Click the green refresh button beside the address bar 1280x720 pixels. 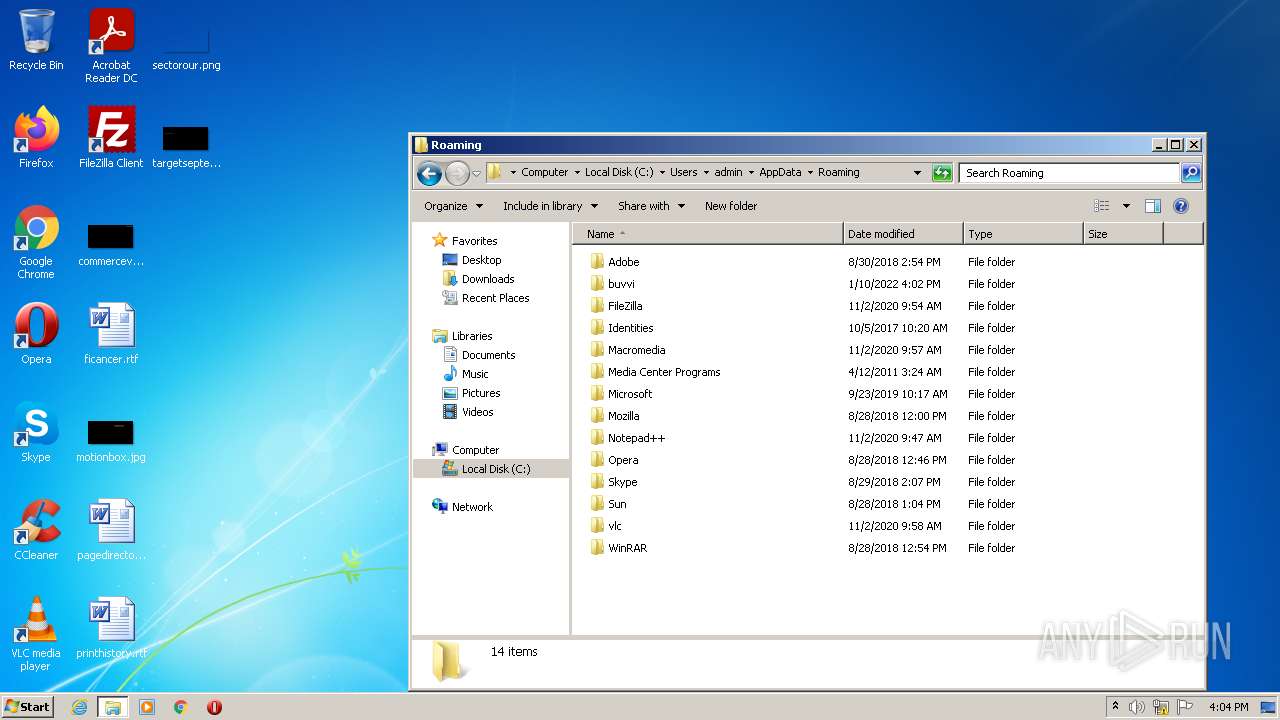pyautogui.click(x=941, y=173)
